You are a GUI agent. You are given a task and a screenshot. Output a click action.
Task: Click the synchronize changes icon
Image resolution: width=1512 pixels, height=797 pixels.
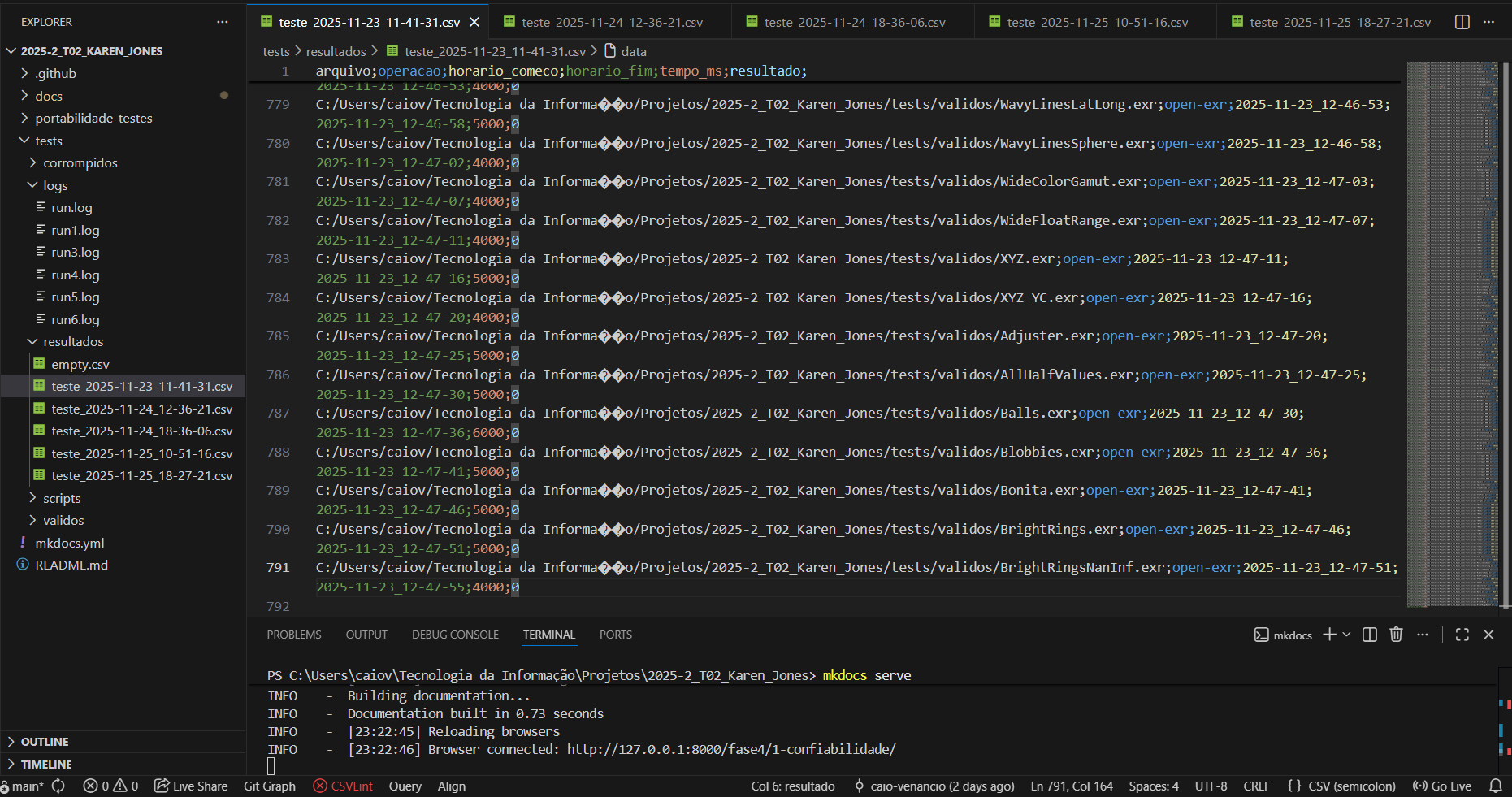tap(58, 786)
